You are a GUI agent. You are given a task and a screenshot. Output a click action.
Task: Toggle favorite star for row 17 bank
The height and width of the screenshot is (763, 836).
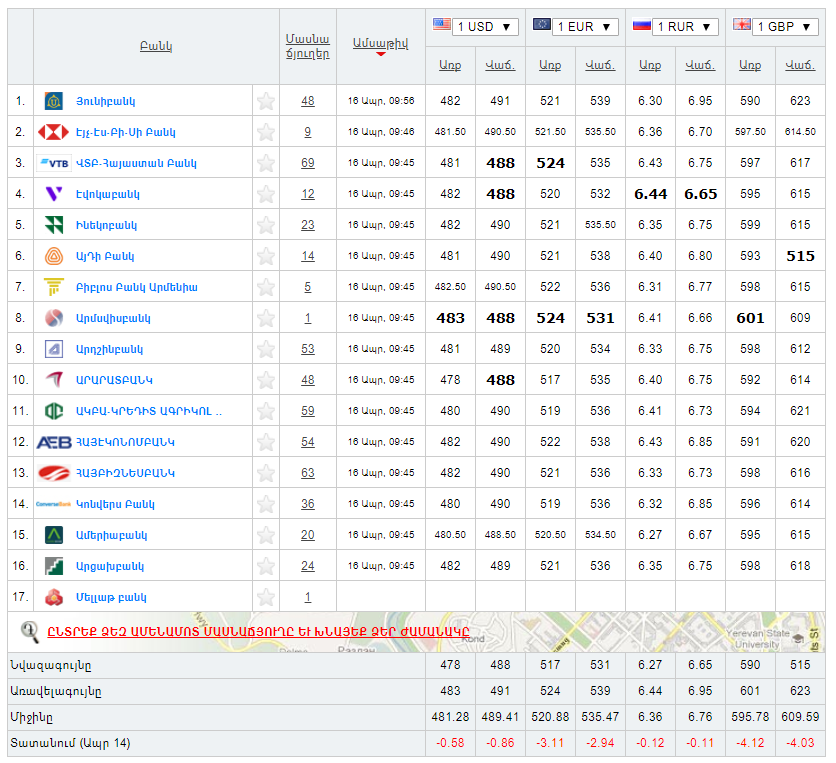pyautogui.click(x=266, y=597)
